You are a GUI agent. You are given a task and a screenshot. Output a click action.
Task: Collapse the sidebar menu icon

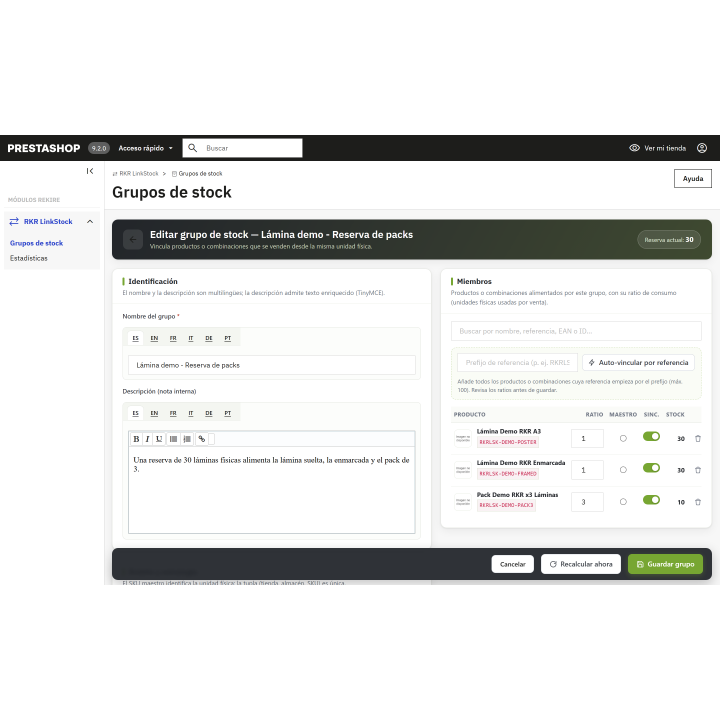click(90, 171)
